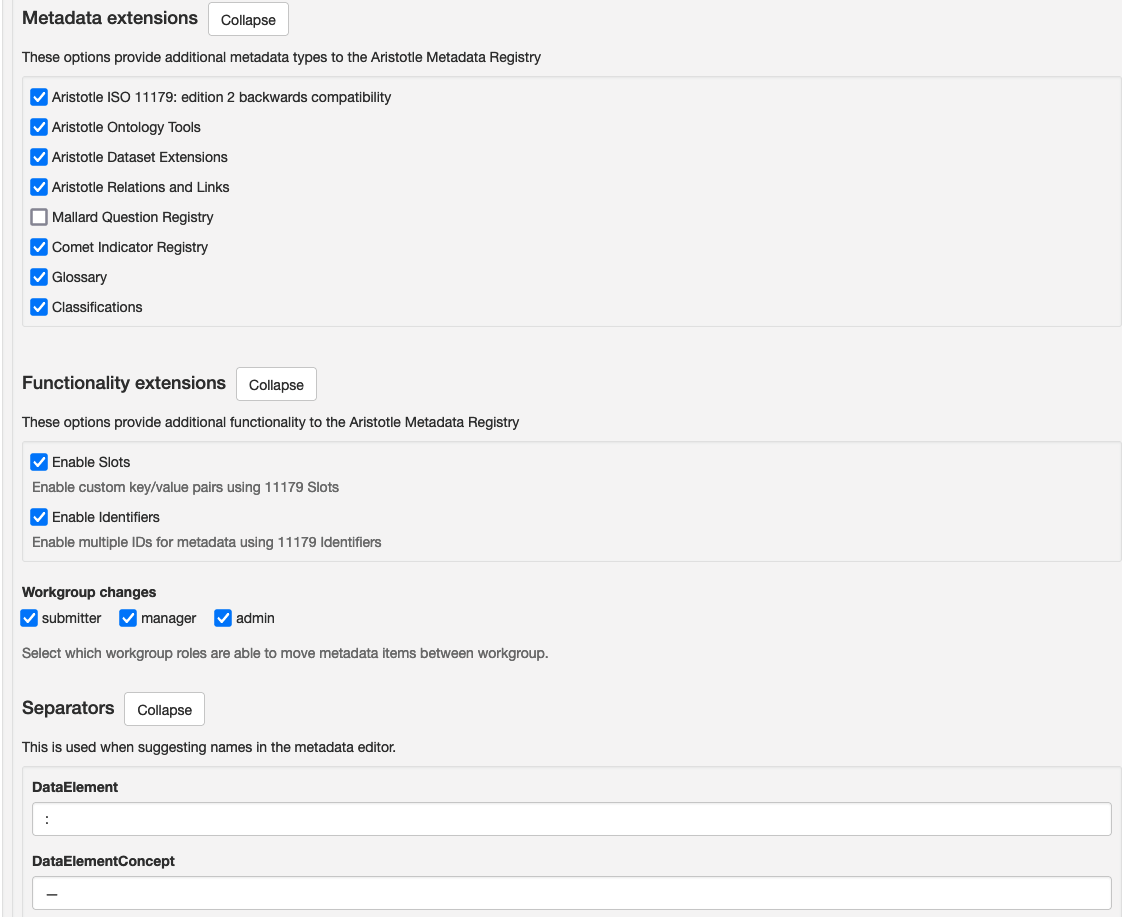Click the Enable Slots label text
This screenshot has width=1122, height=917.
(91, 462)
